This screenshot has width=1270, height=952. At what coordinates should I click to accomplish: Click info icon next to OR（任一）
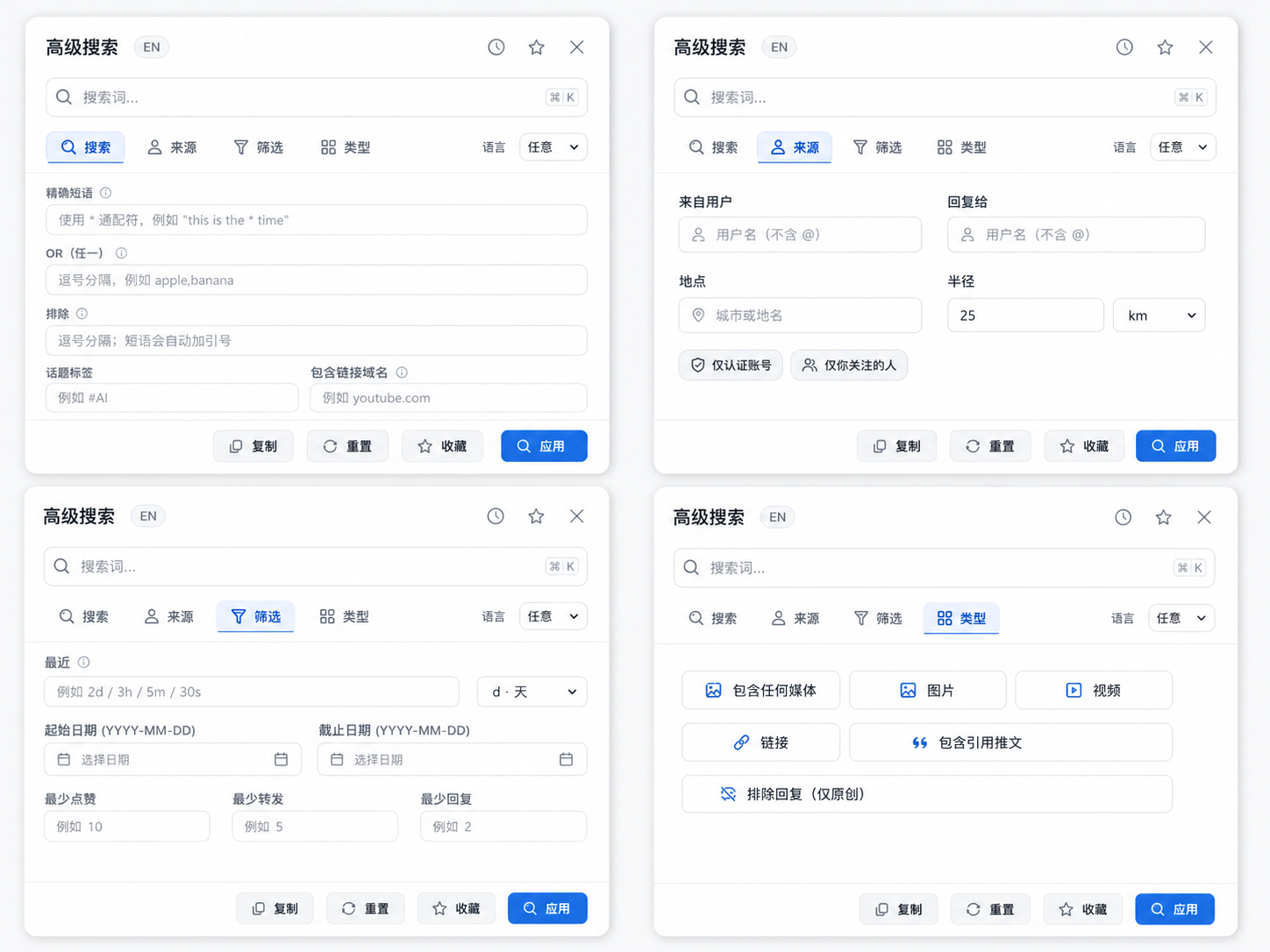click(x=121, y=253)
